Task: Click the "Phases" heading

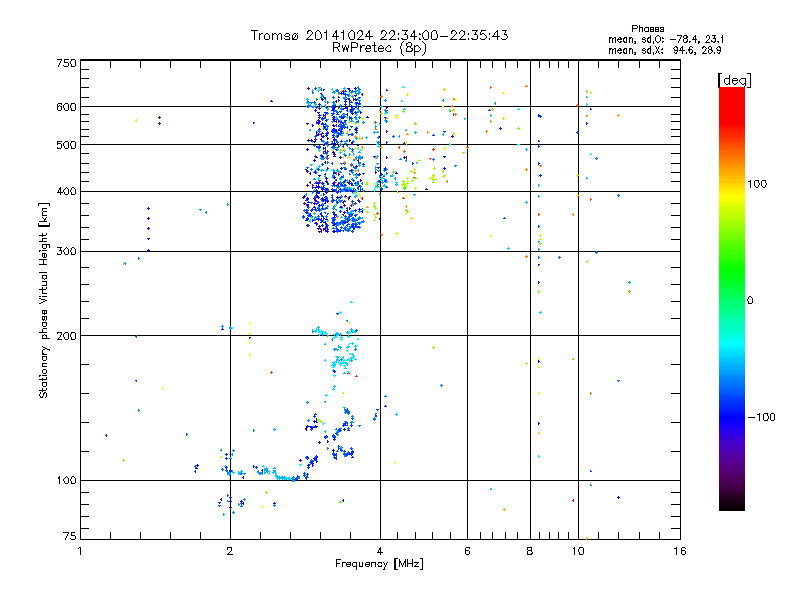Action: [647, 29]
